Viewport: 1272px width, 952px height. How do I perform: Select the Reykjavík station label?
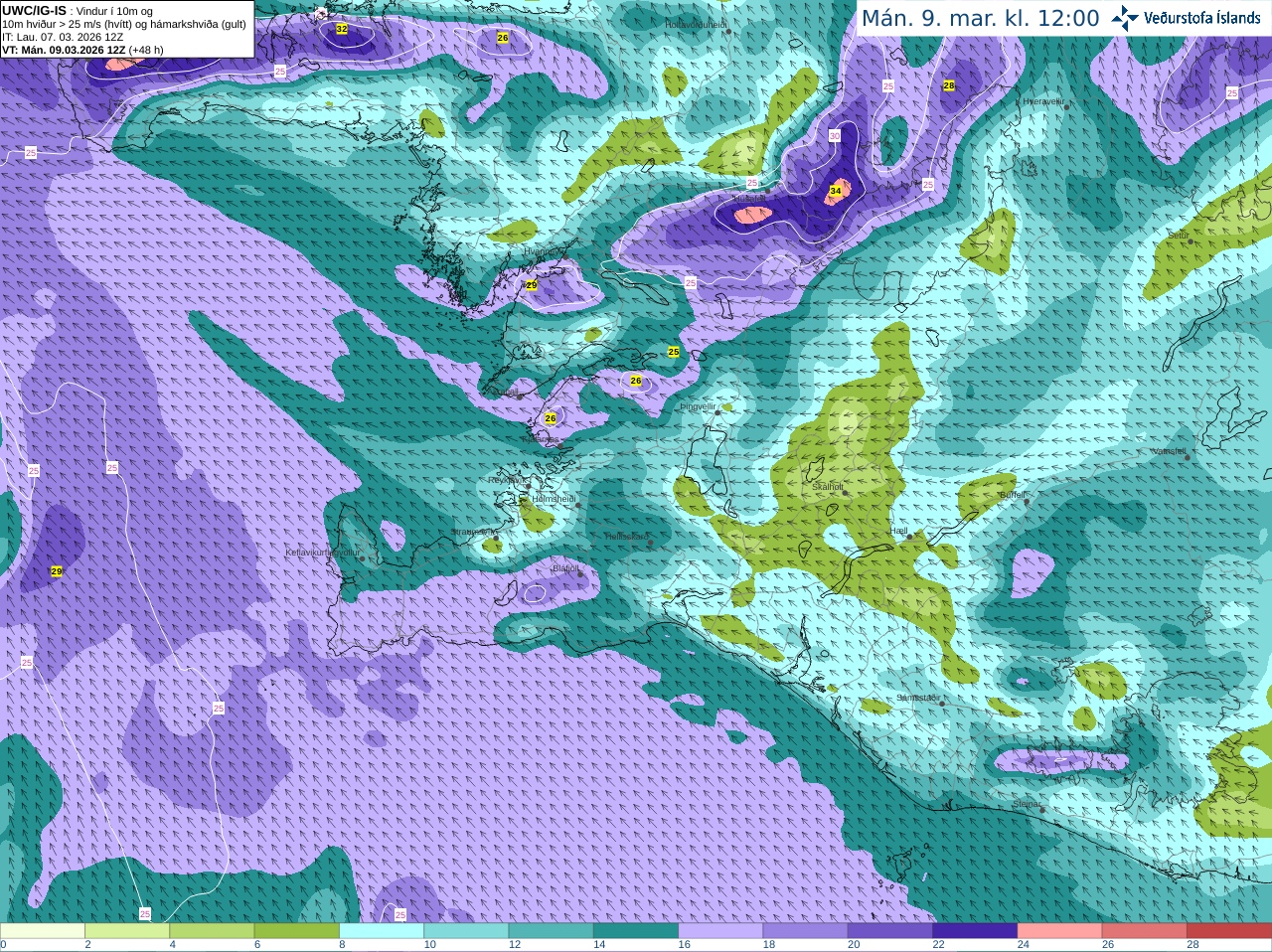(x=509, y=480)
